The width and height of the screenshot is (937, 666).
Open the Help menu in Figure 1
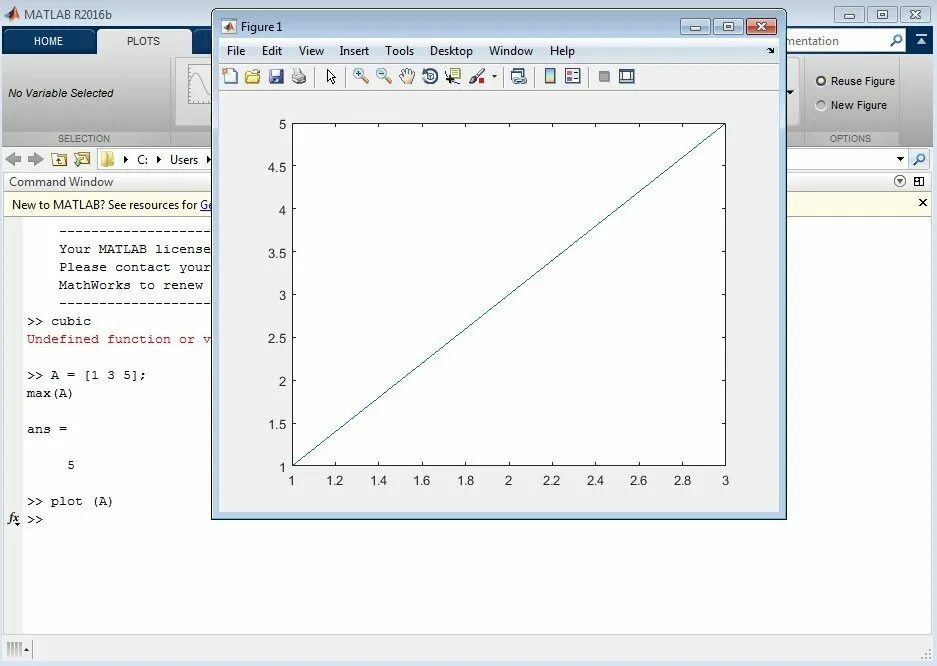pyautogui.click(x=562, y=51)
